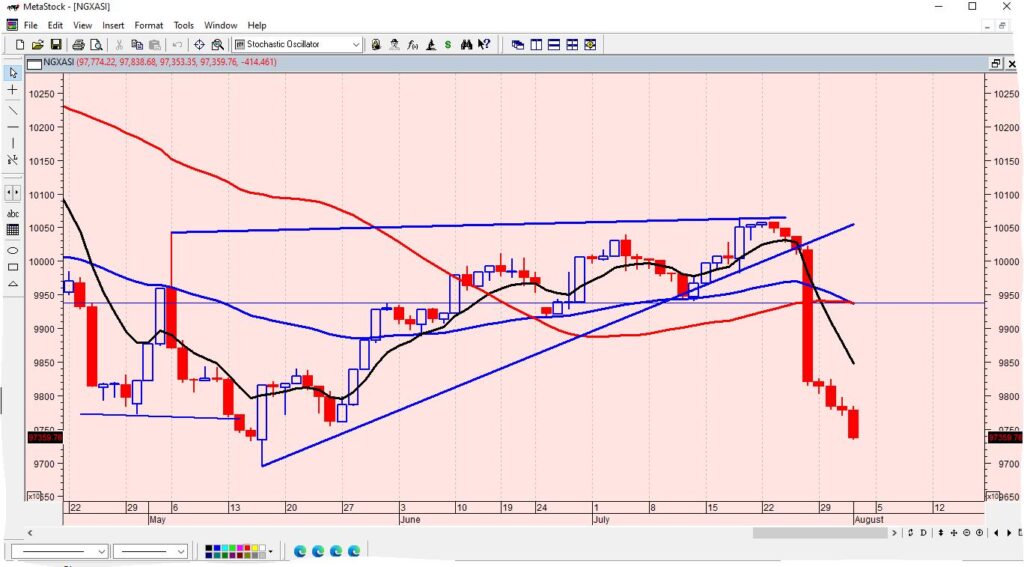Image resolution: width=1024 pixels, height=567 pixels.
Task: Click the Save disk icon
Action: 56,44
